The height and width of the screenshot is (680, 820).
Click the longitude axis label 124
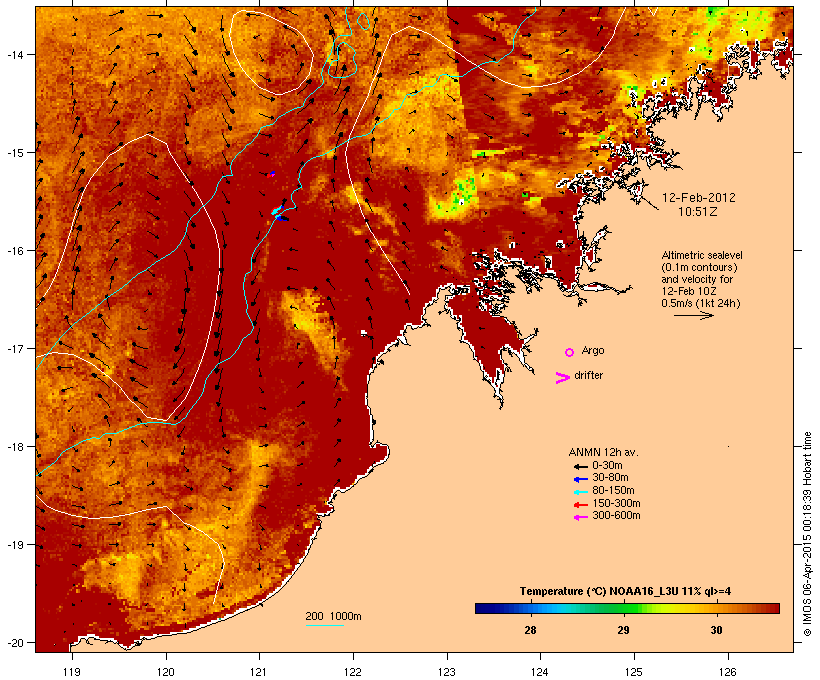coord(540,672)
